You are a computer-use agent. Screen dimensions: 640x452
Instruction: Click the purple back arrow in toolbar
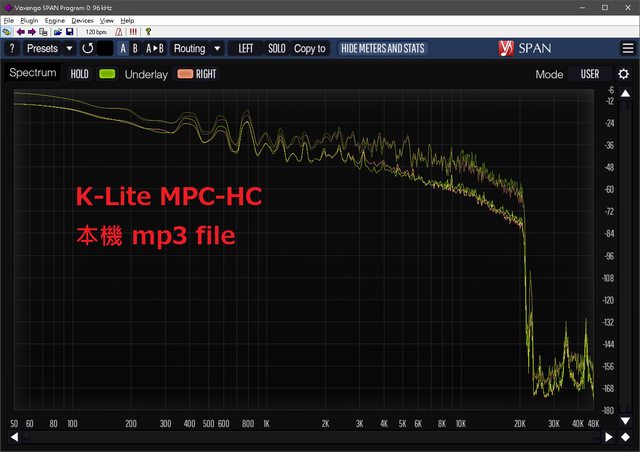click(x=20, y=32)
